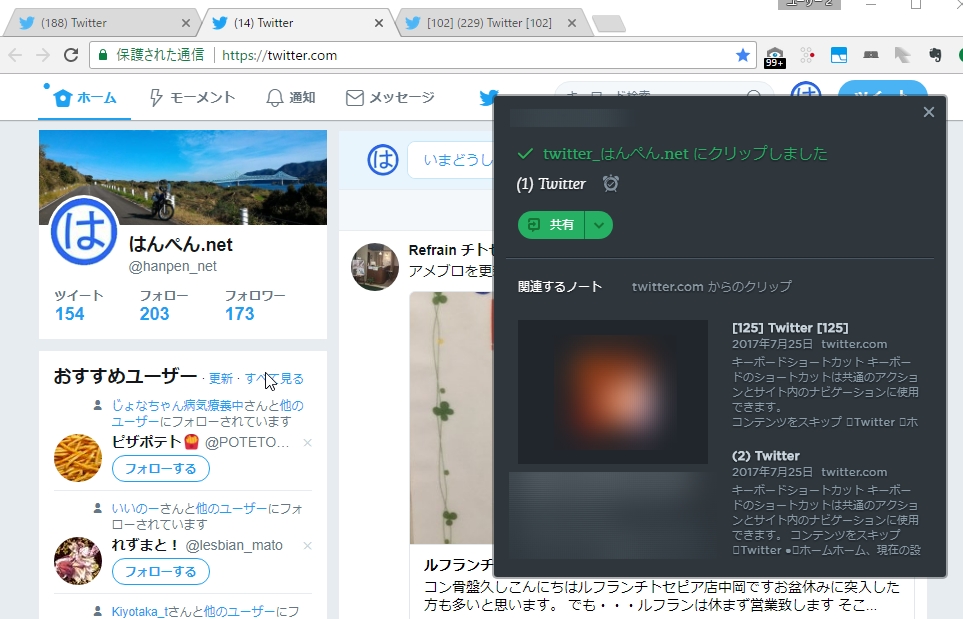Open the Refrain tweet author avatar

click(x=375, y=267)
